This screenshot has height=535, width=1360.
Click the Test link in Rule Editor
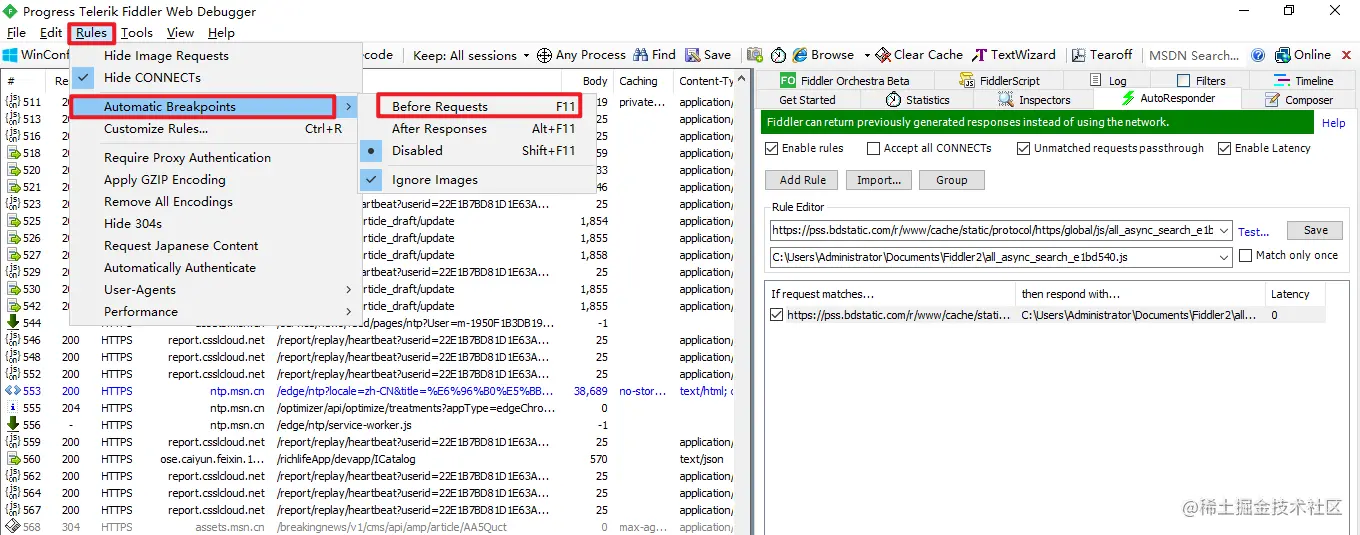pos(1254,231)
